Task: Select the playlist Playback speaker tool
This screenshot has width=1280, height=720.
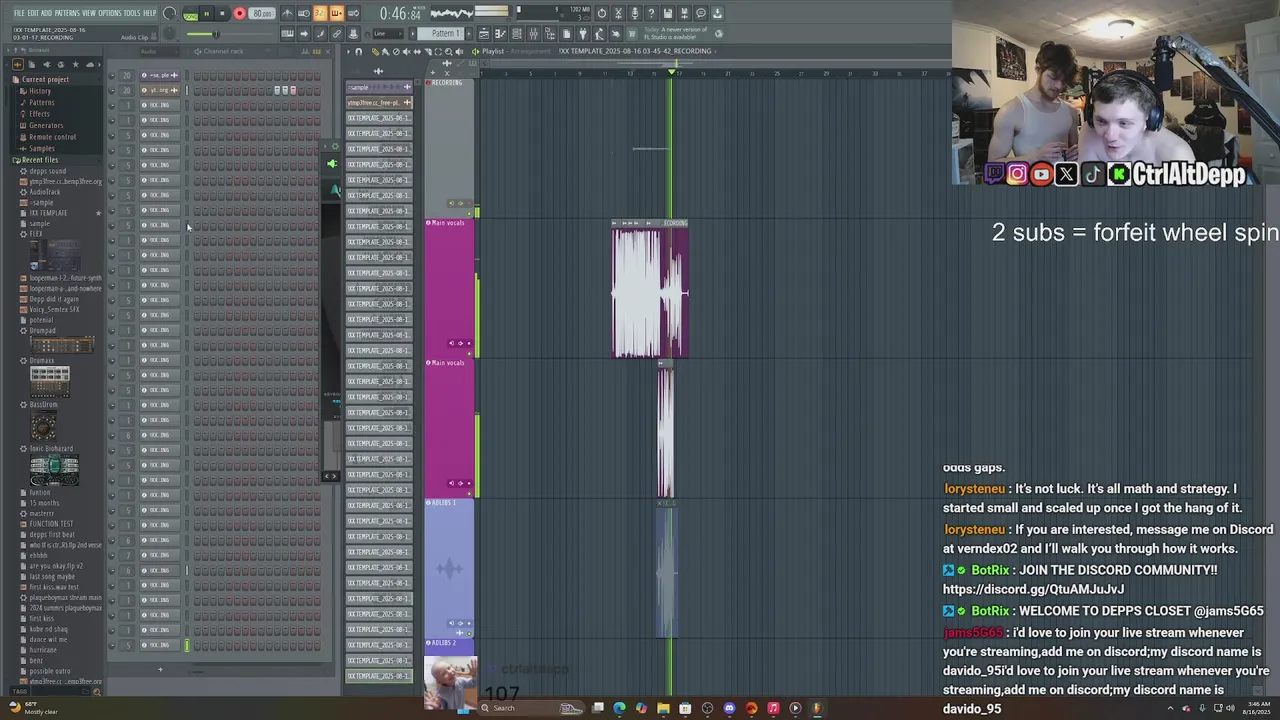Action: (x=459, y=51)
